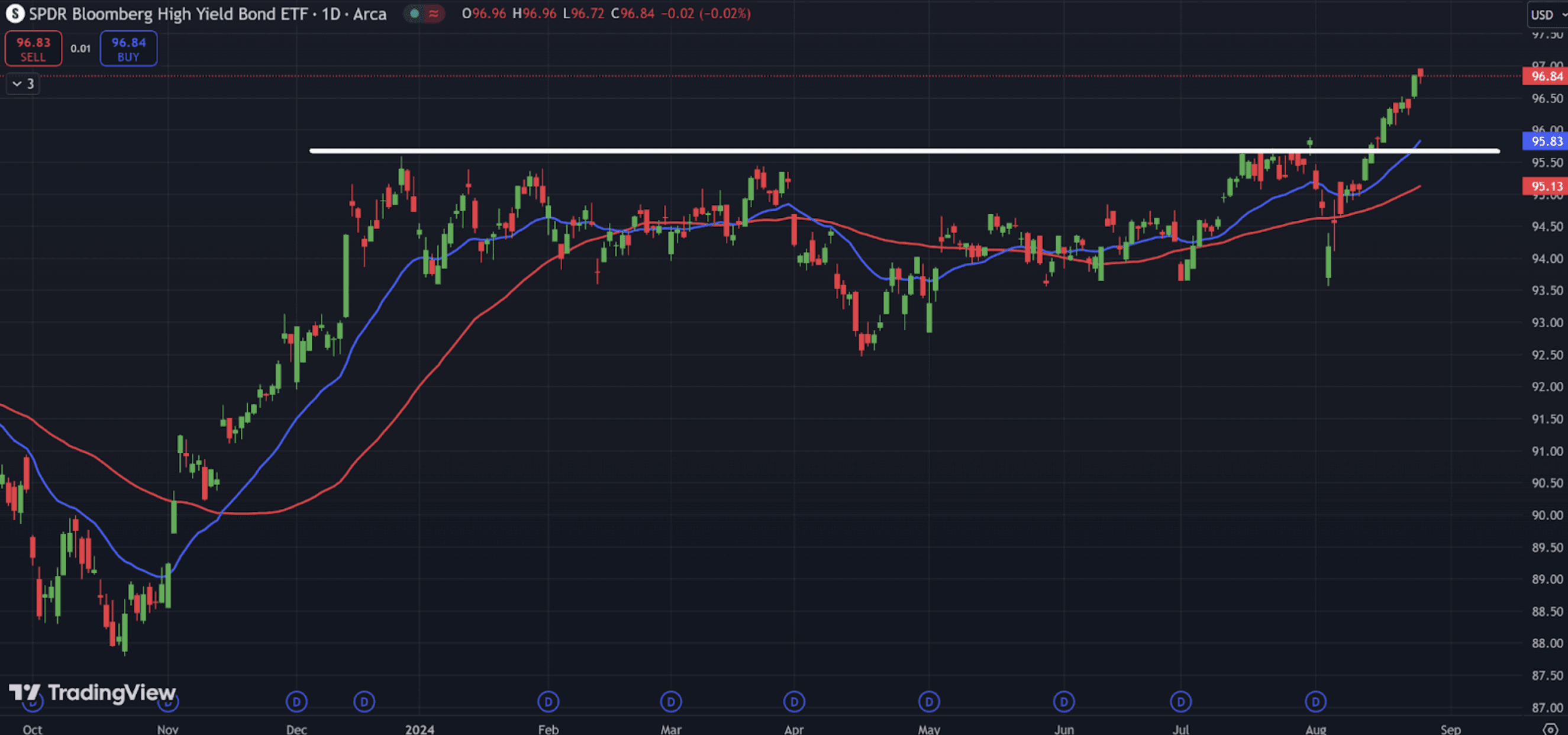Click the TradingView logo
This screenshot has width=1568, height=735.
pos(92,692)
